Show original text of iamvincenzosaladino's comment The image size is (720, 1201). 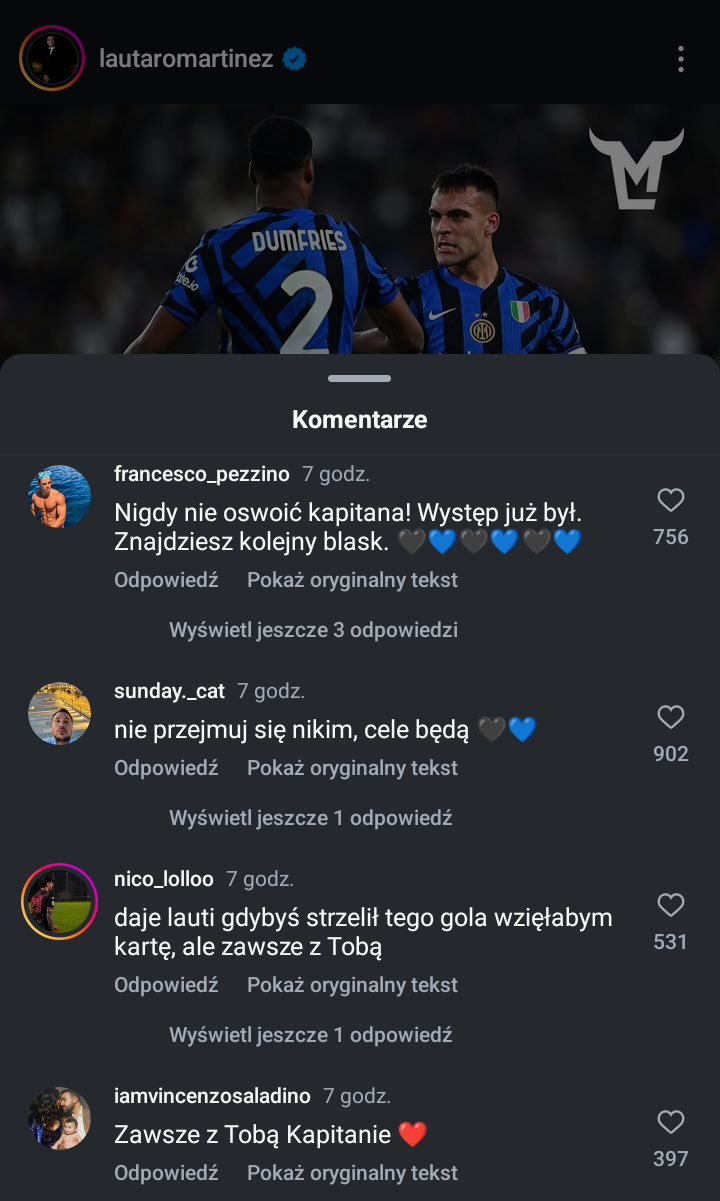click(352, 1173)
